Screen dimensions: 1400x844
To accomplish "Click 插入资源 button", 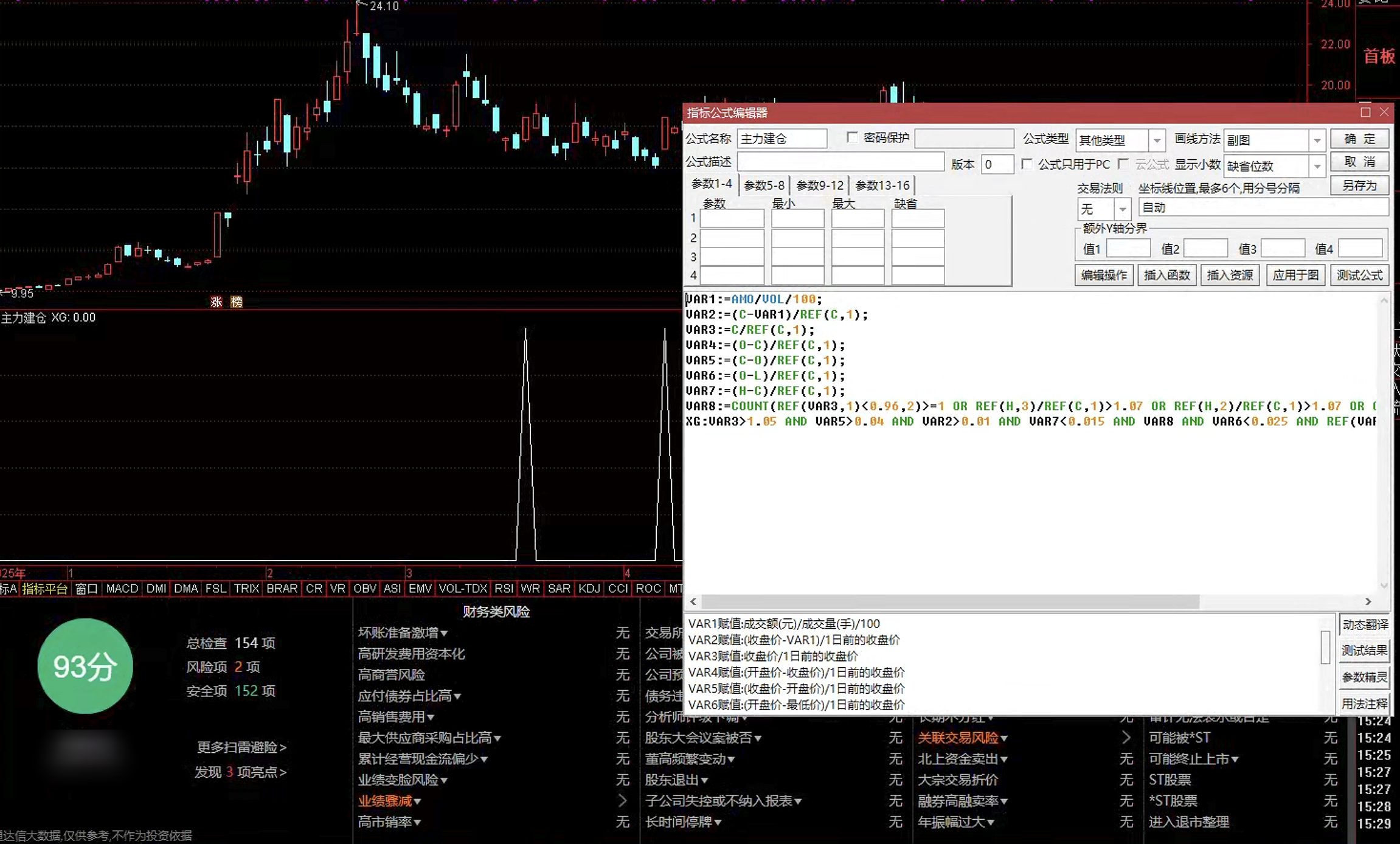I will click(x=1230, y=275).
